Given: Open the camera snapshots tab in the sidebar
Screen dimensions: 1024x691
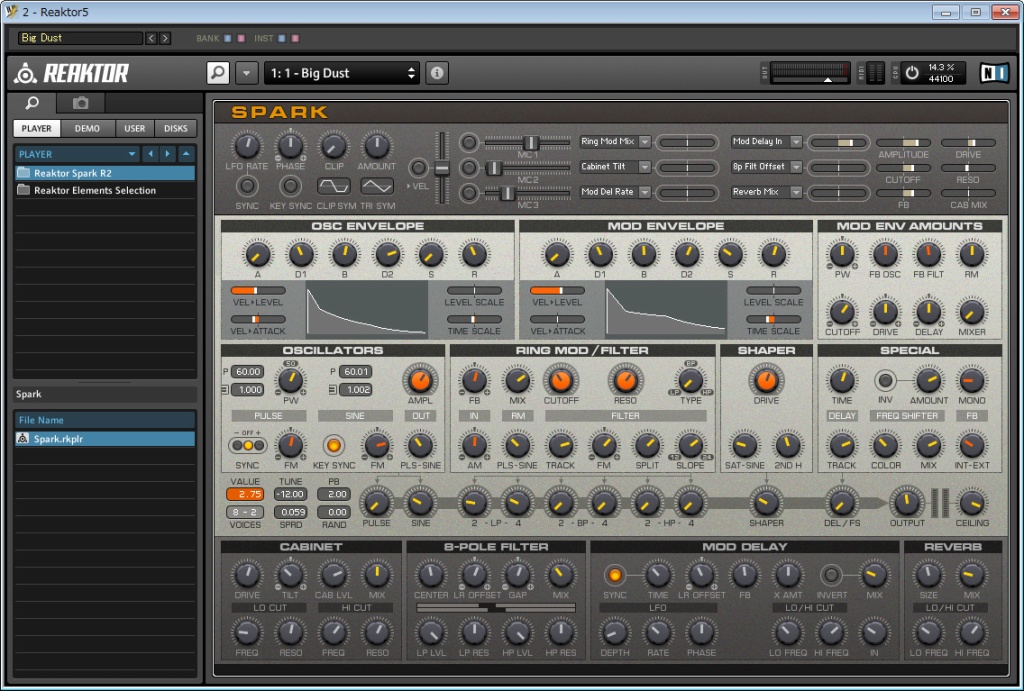Looking at the screenshot, I should pos(80,103).
